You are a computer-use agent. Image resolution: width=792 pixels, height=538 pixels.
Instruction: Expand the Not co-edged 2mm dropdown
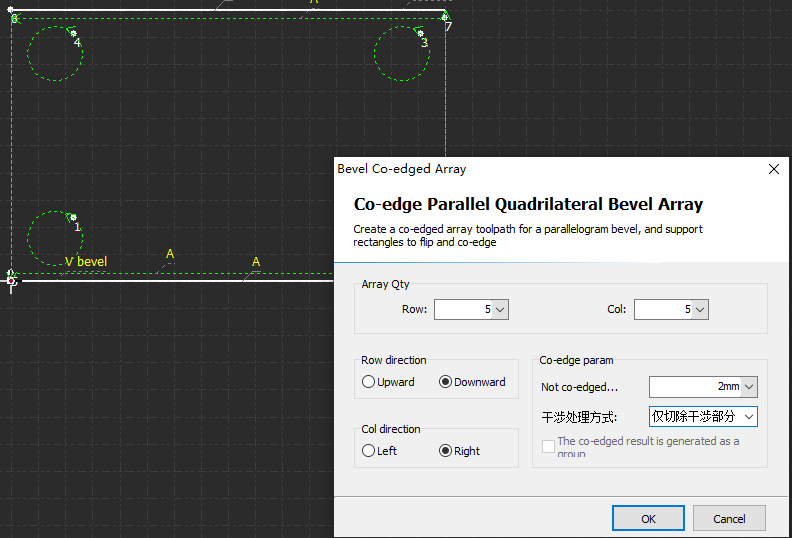pos(749,387)
